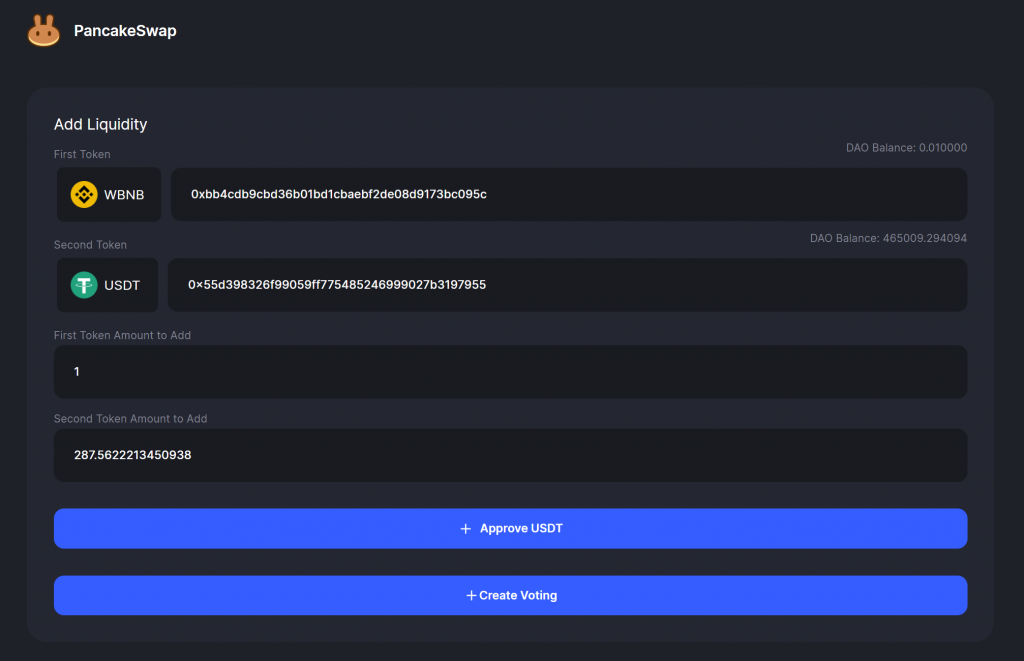Click the WBNB coin icon
This screenshot has width=1024, height=661.
pos(84,195)
